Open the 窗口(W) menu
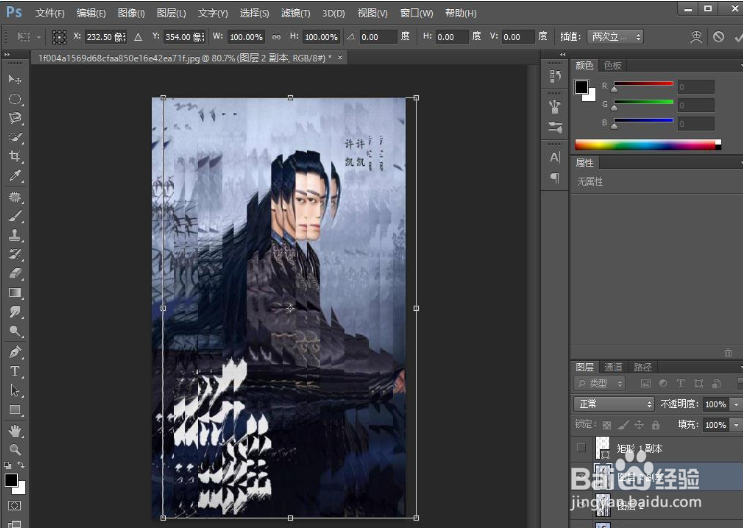Image resolution: width=743 pixels, height=528 pixels. pos(417,13)
